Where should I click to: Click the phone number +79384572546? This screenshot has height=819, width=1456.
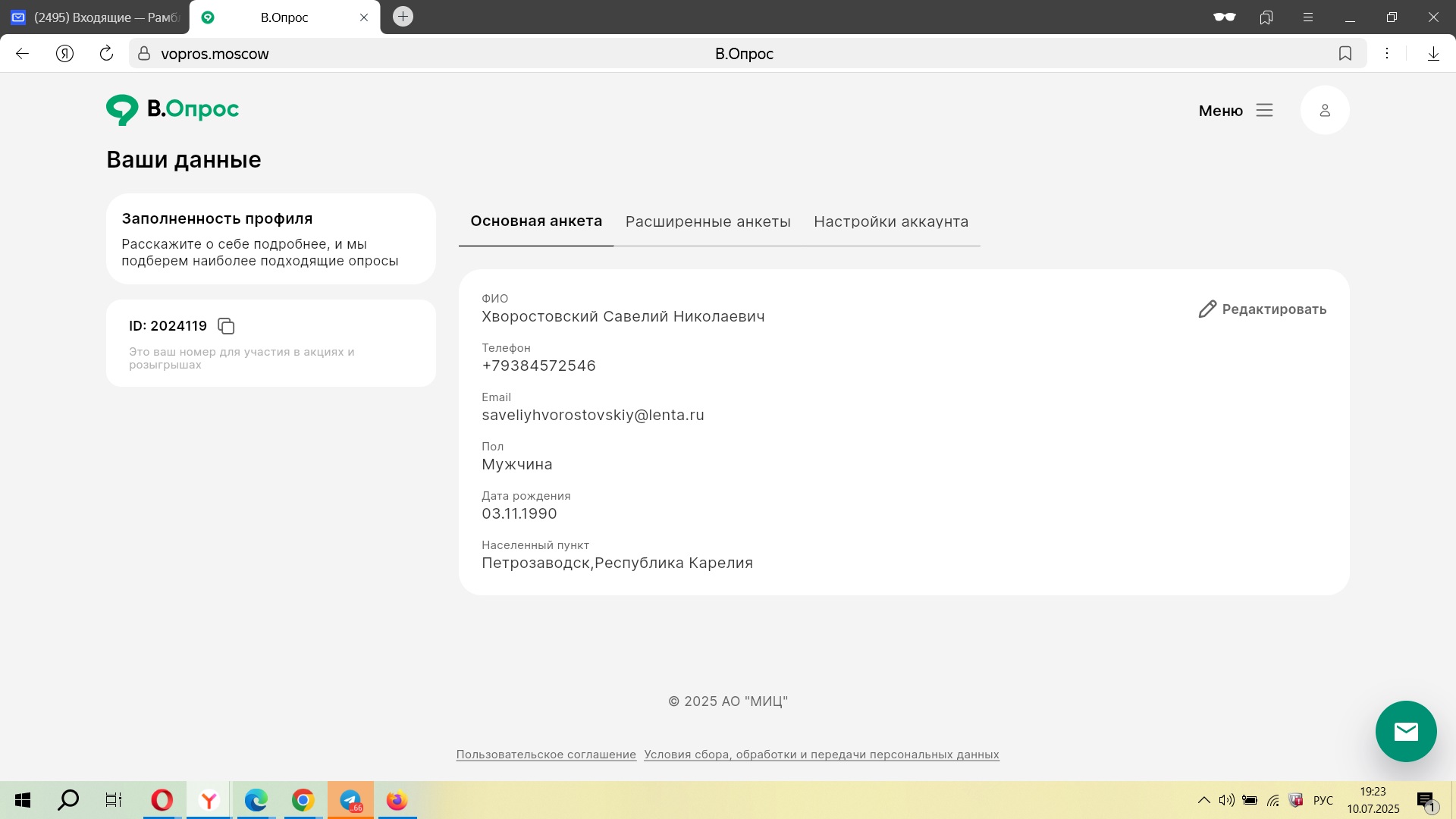[x=538, y=366]
